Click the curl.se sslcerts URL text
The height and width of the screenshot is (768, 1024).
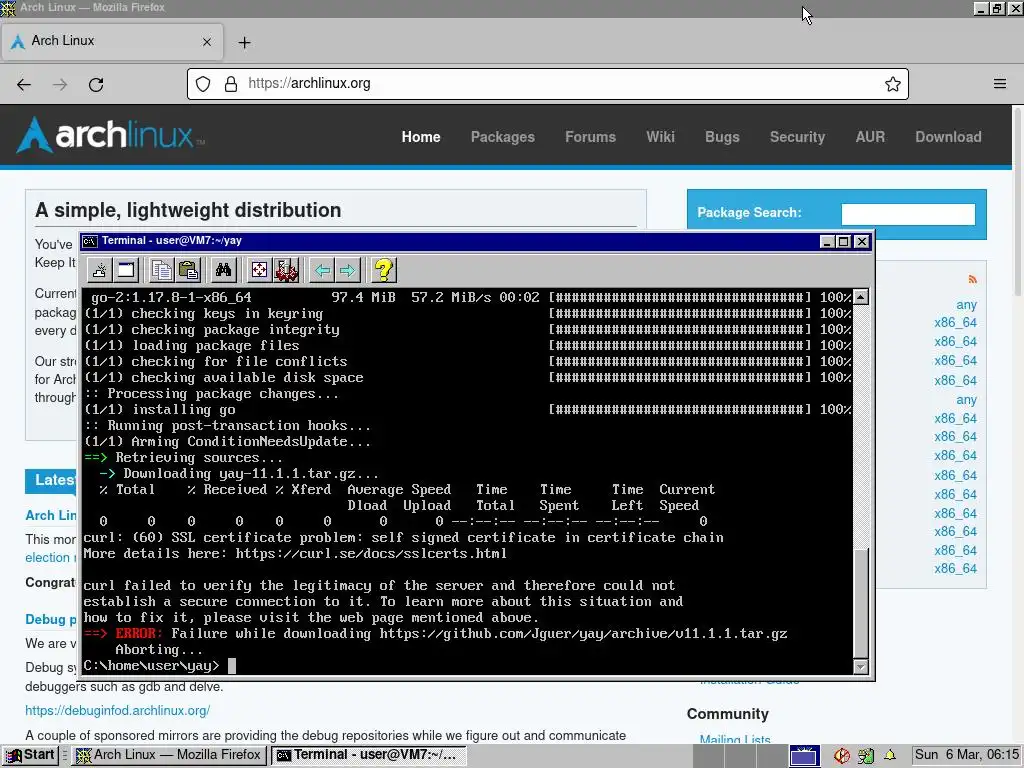coord(371,554)
